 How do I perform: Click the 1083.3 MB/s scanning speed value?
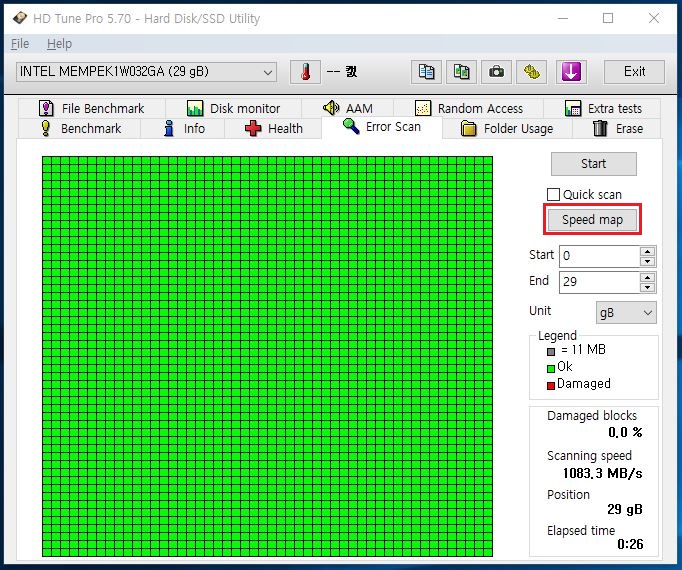(x=602, y=473)
